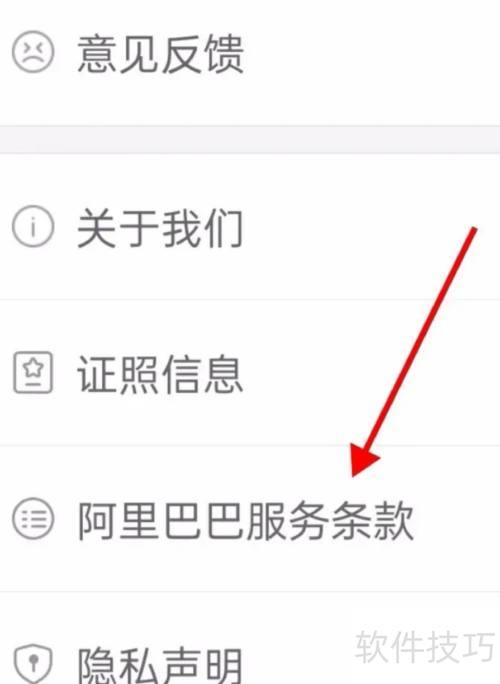The width and height of the screenshot is (500, 684).
Task: Tap empty space right of 意见反馈 text
Action: point(371,53)
